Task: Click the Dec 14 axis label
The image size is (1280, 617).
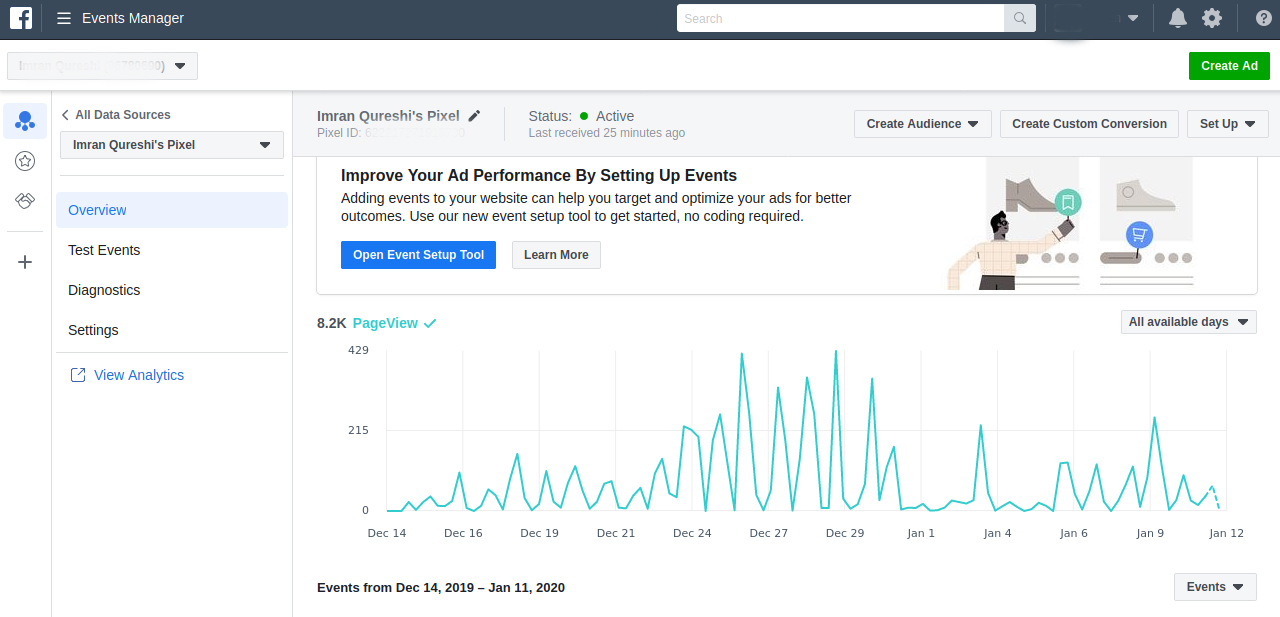Action: point(387,533)
